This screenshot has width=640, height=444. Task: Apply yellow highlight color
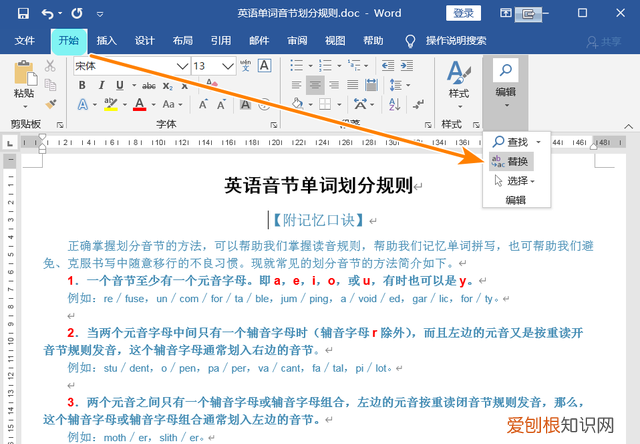click(x=111, y=104)
